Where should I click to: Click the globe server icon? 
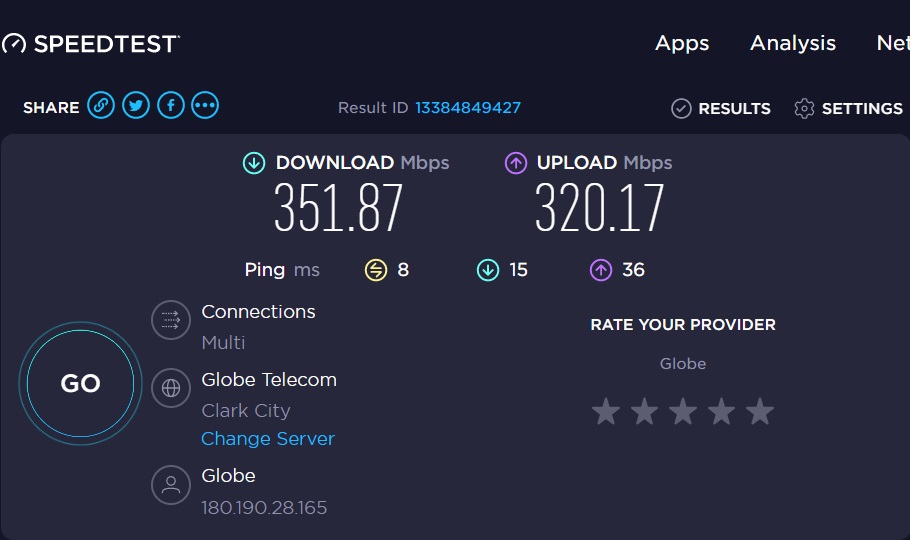(x=171, y=388)
